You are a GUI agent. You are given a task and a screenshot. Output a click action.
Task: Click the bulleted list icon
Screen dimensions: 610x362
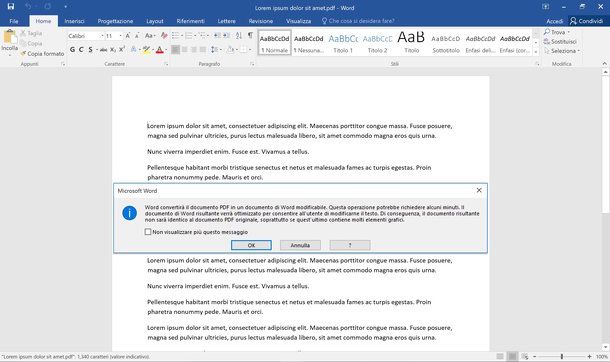pos(175,36)
